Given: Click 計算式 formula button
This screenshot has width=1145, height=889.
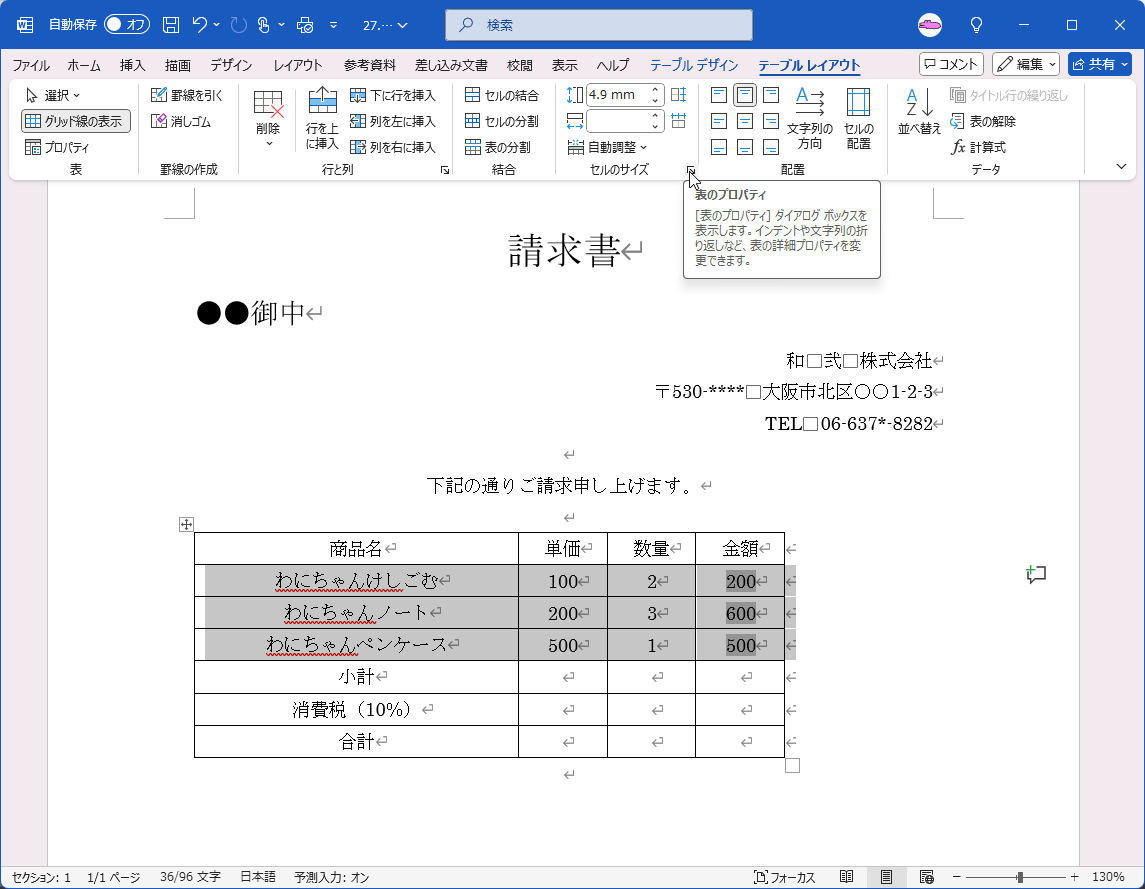Looking at the screenshot, I should (979, 147).
